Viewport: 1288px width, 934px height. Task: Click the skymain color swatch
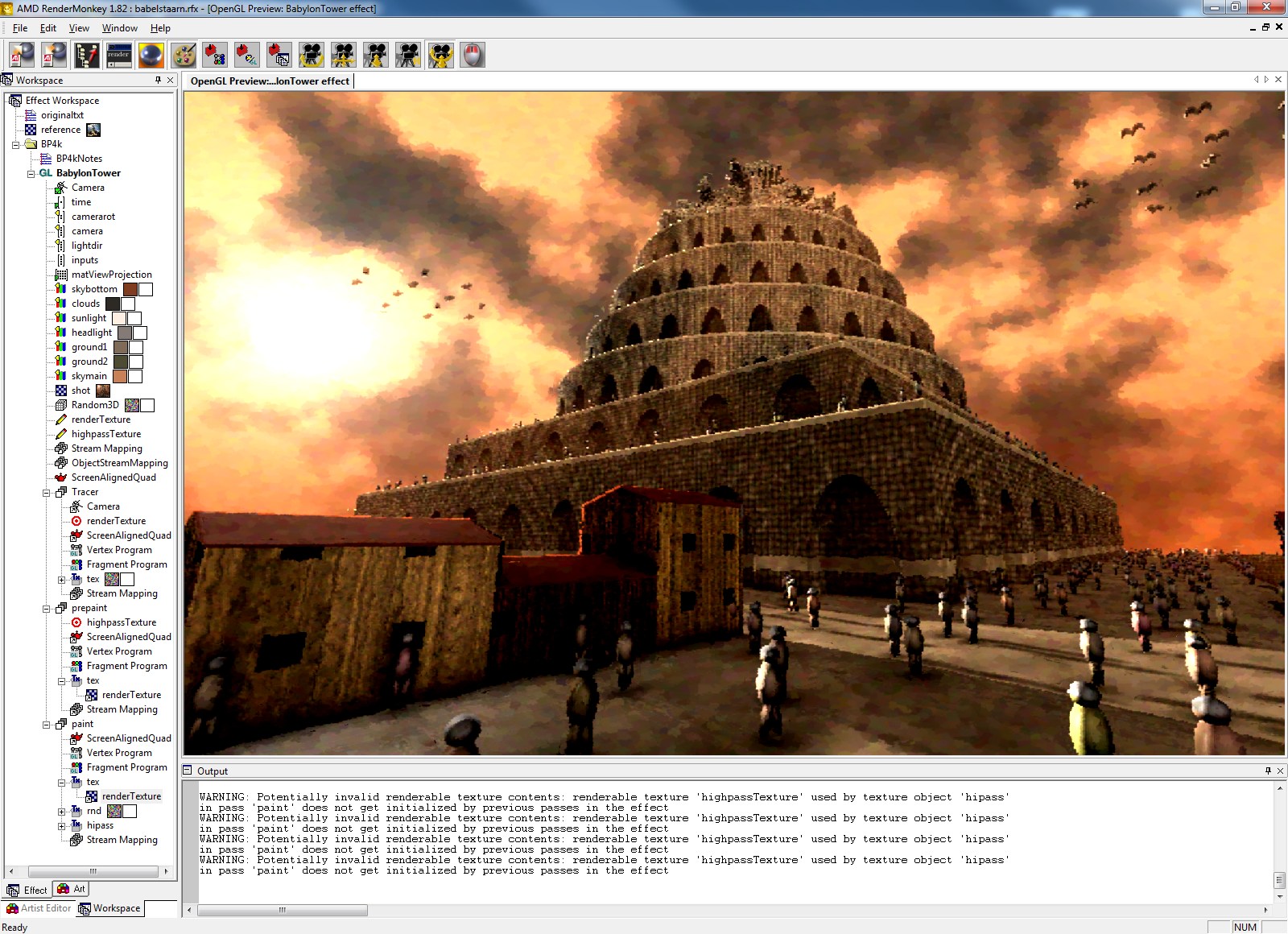(x=120, y=376)
